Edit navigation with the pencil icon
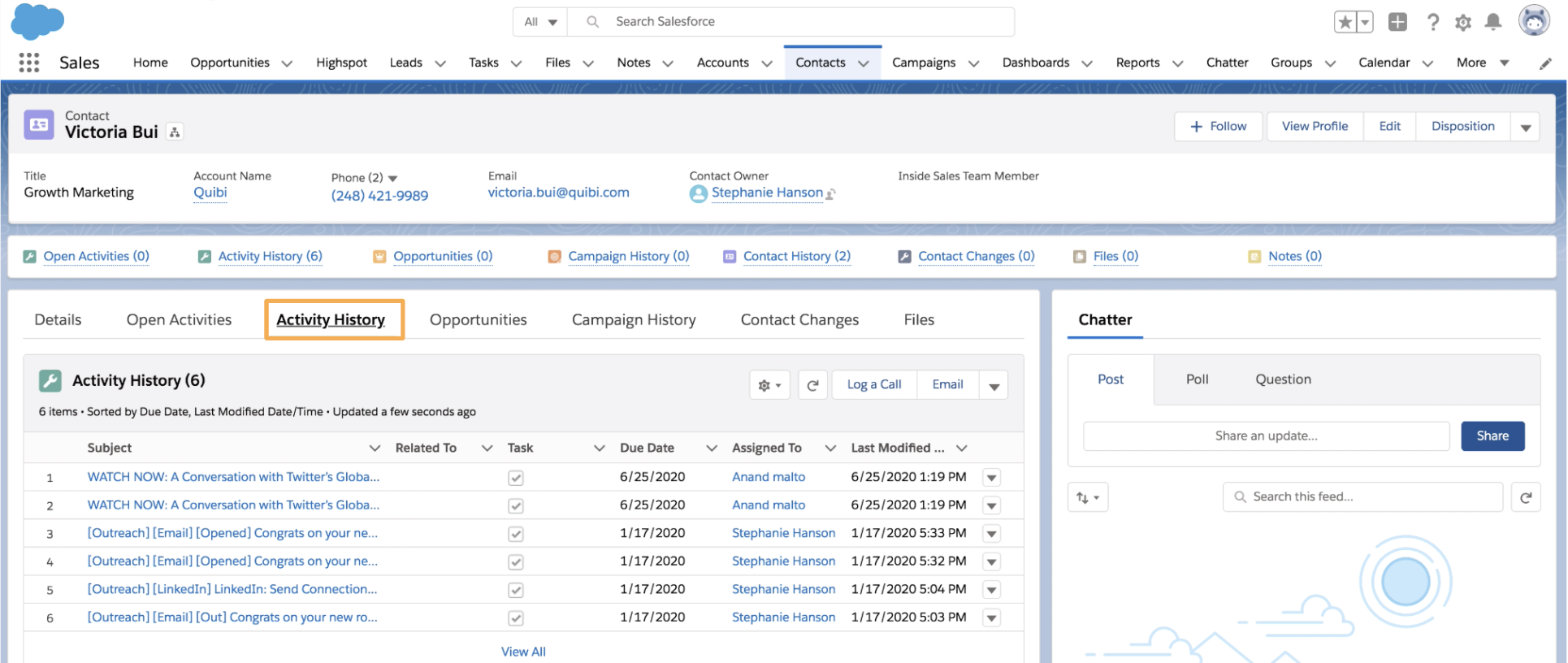Viewport: 1568px width, 663px height. coord(1545,63)
